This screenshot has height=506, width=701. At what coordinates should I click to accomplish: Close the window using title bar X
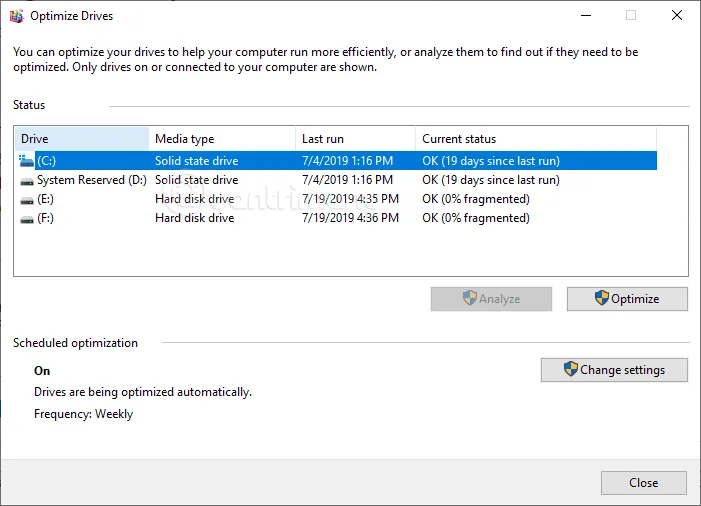point(677,16)
